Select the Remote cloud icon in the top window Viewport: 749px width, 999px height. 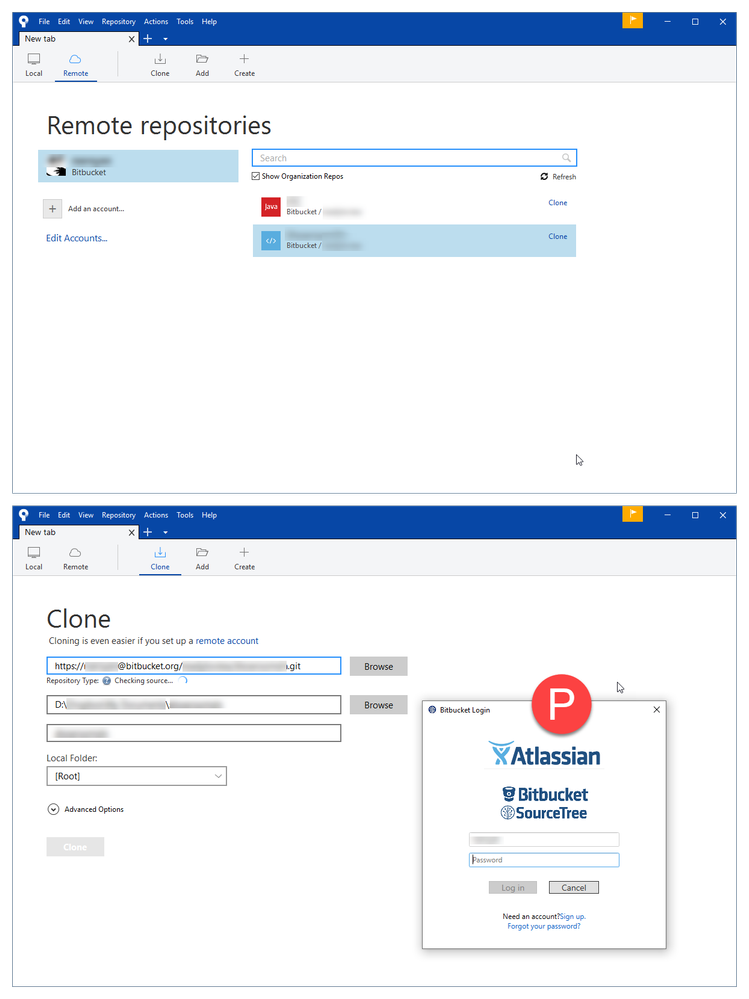(x=75, y=59)
